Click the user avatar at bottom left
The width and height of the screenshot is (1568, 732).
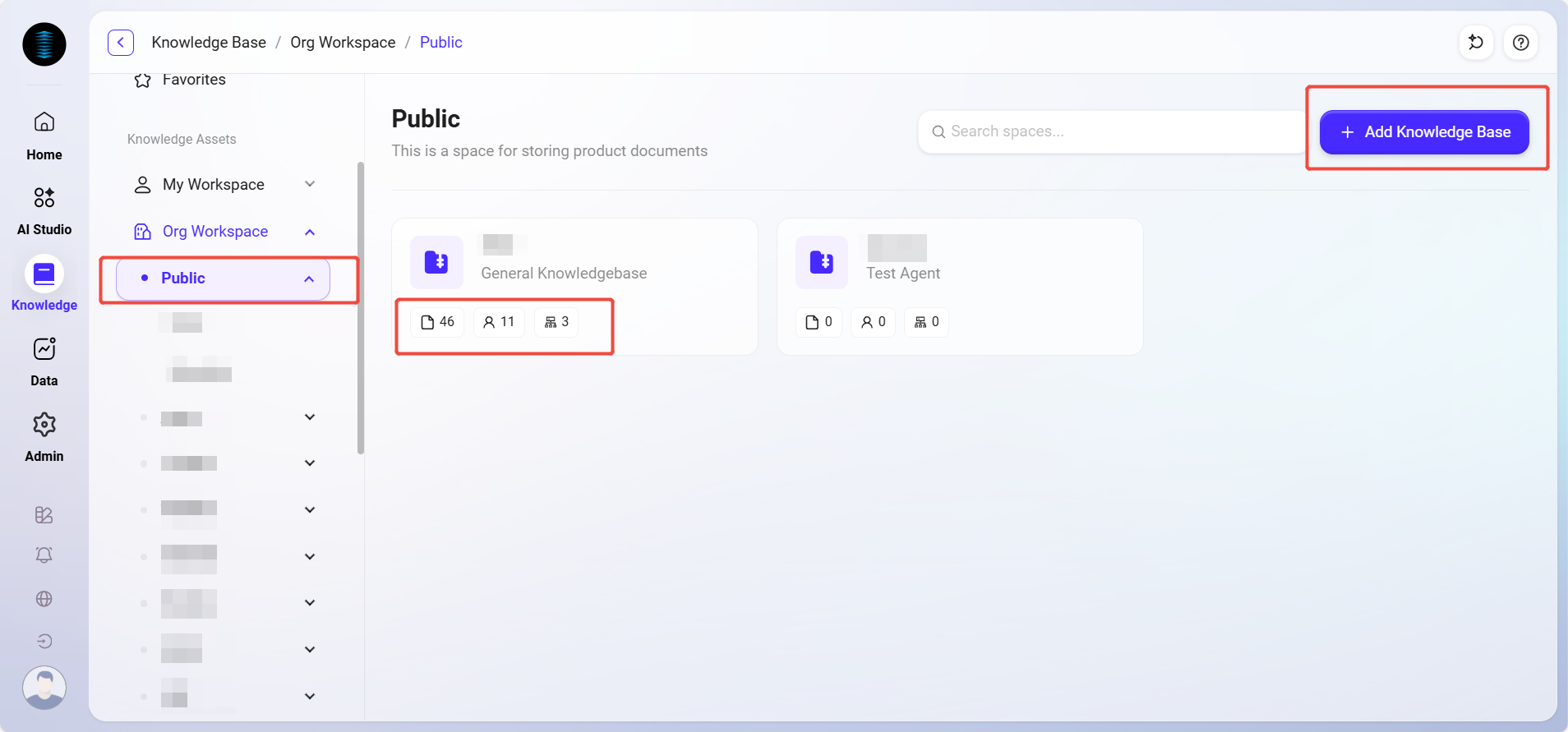(44, 688)
